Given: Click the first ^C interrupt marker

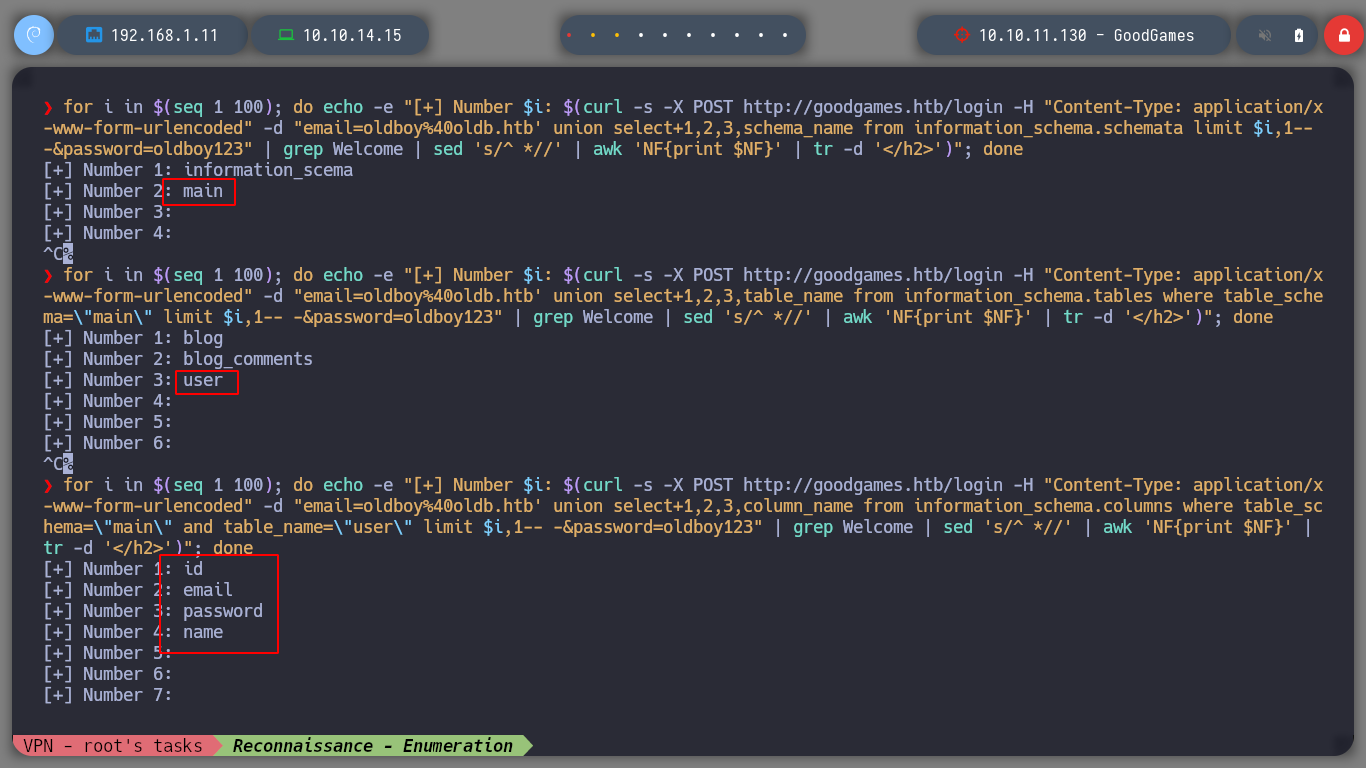Looking at the screenshot, I should pos(58,254).
